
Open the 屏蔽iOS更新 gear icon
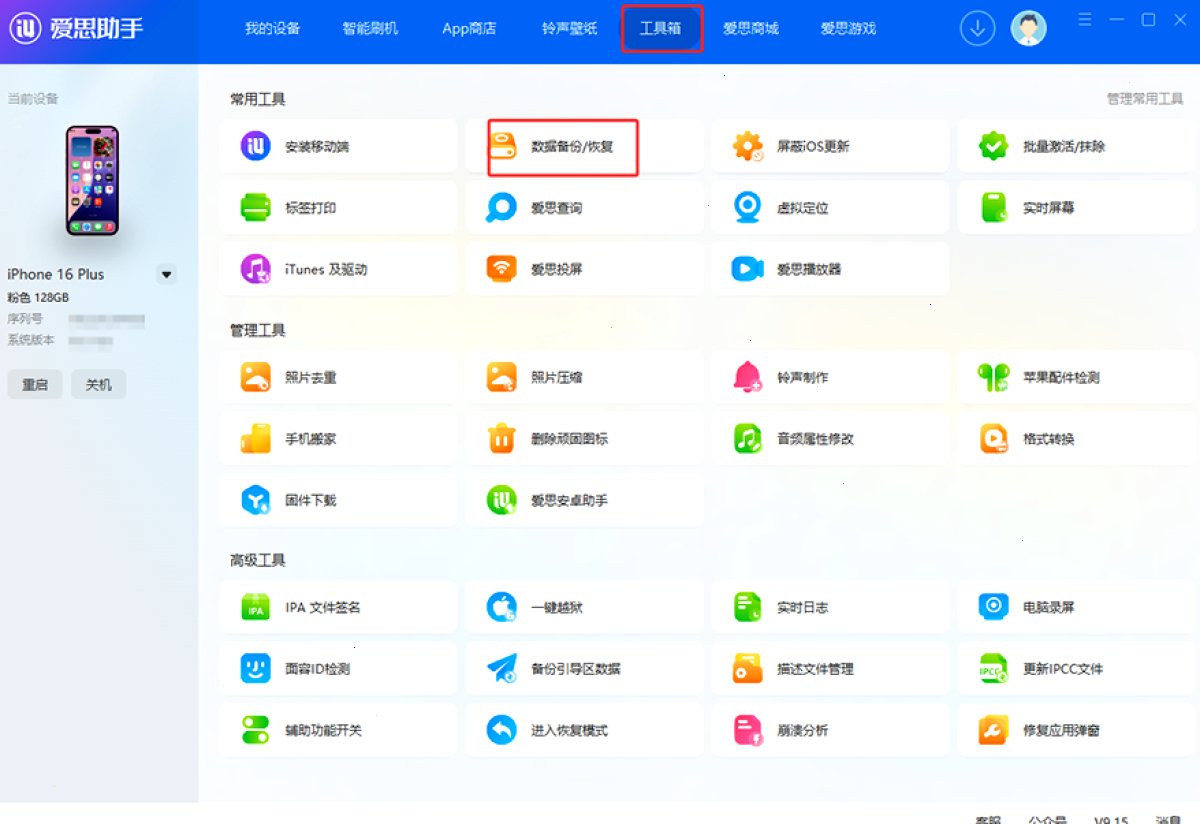748,146
